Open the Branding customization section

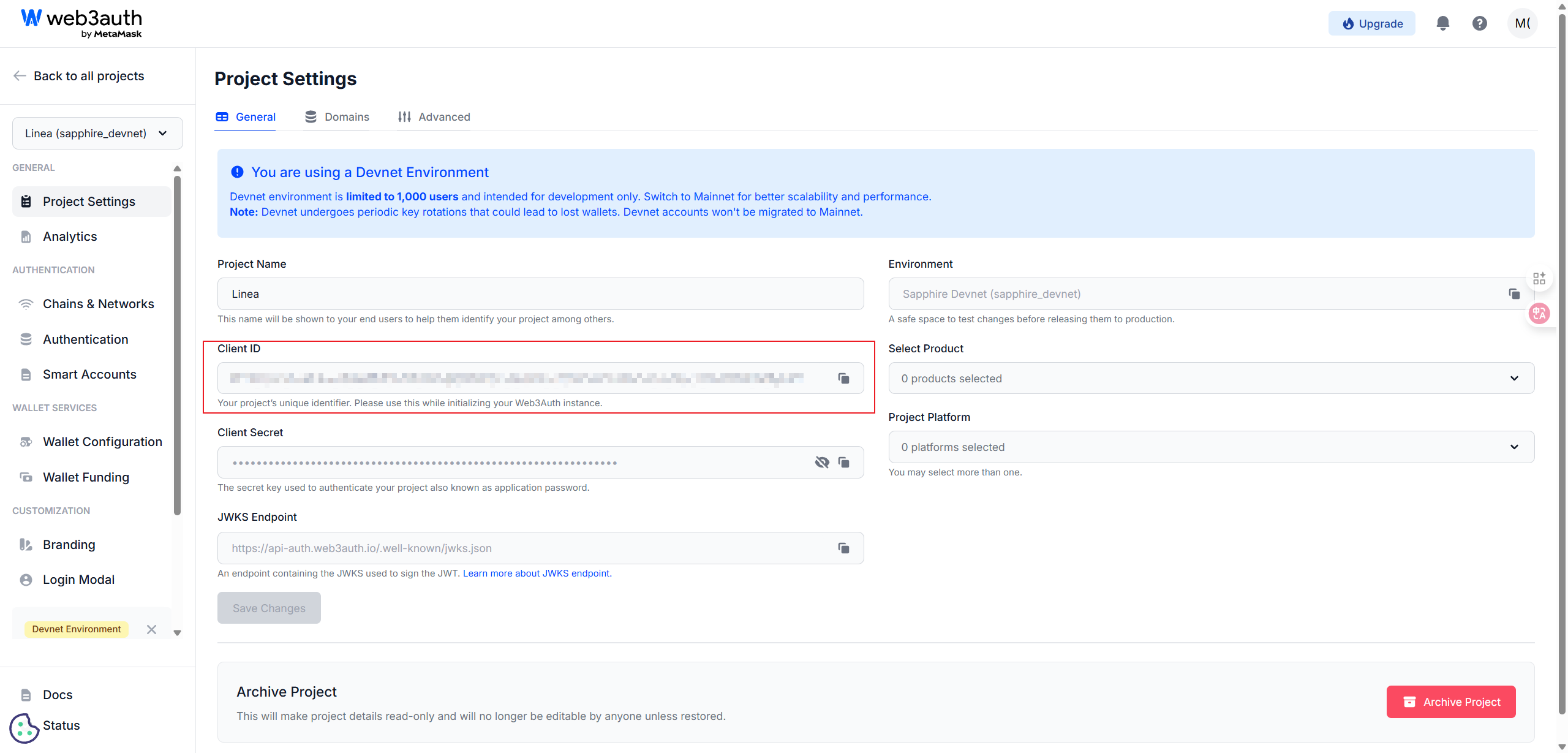[x=69, y=544]
